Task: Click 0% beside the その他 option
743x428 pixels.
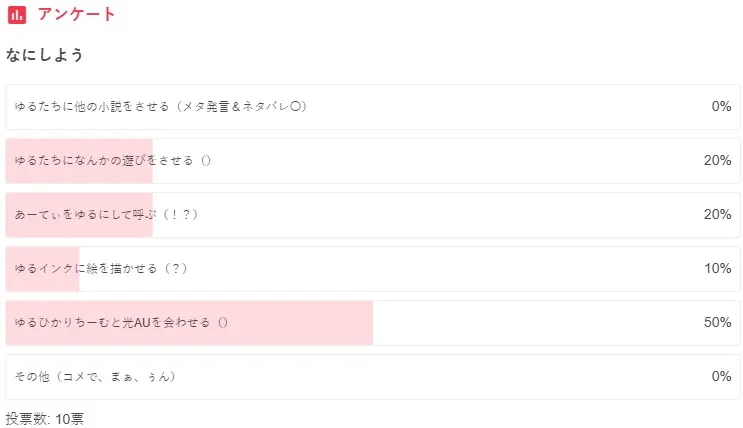Action: [x=721, y=377]
